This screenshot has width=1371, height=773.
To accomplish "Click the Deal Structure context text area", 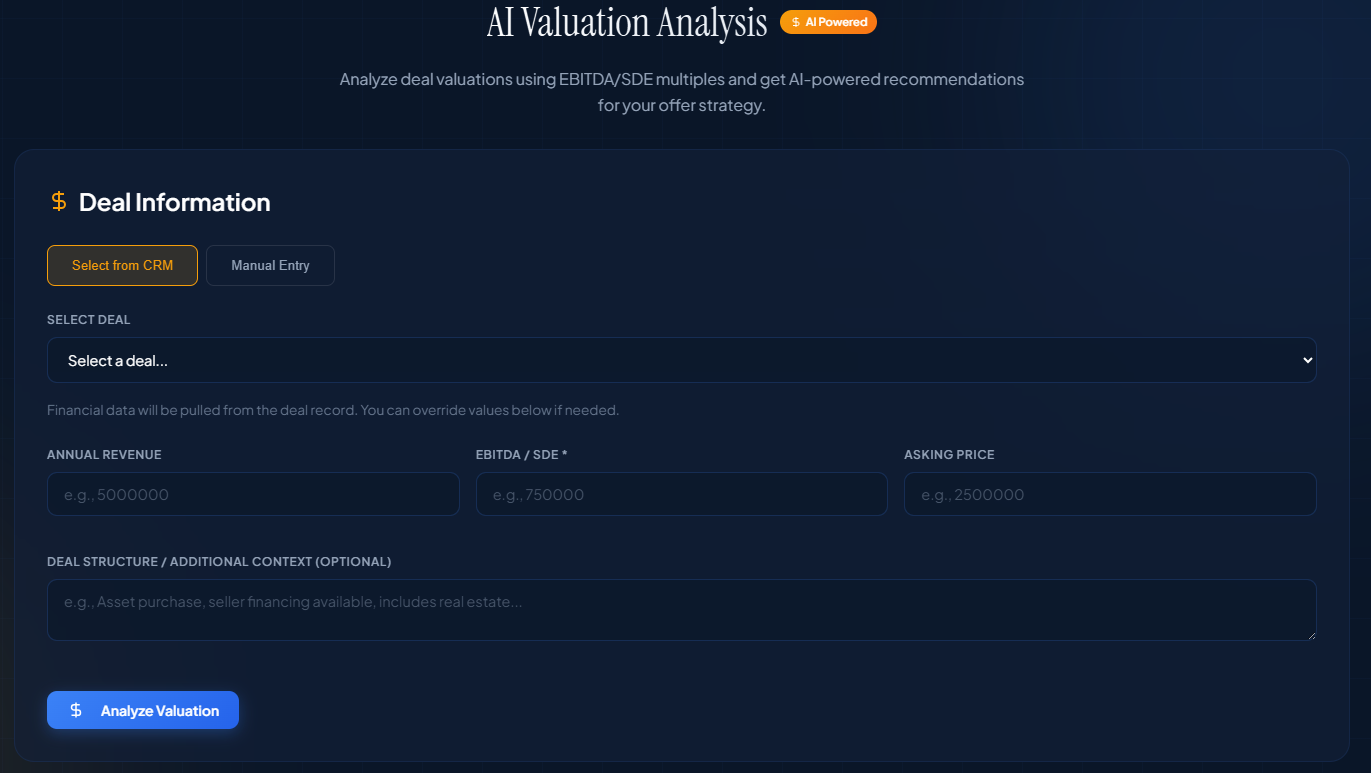I will (681, 610).
